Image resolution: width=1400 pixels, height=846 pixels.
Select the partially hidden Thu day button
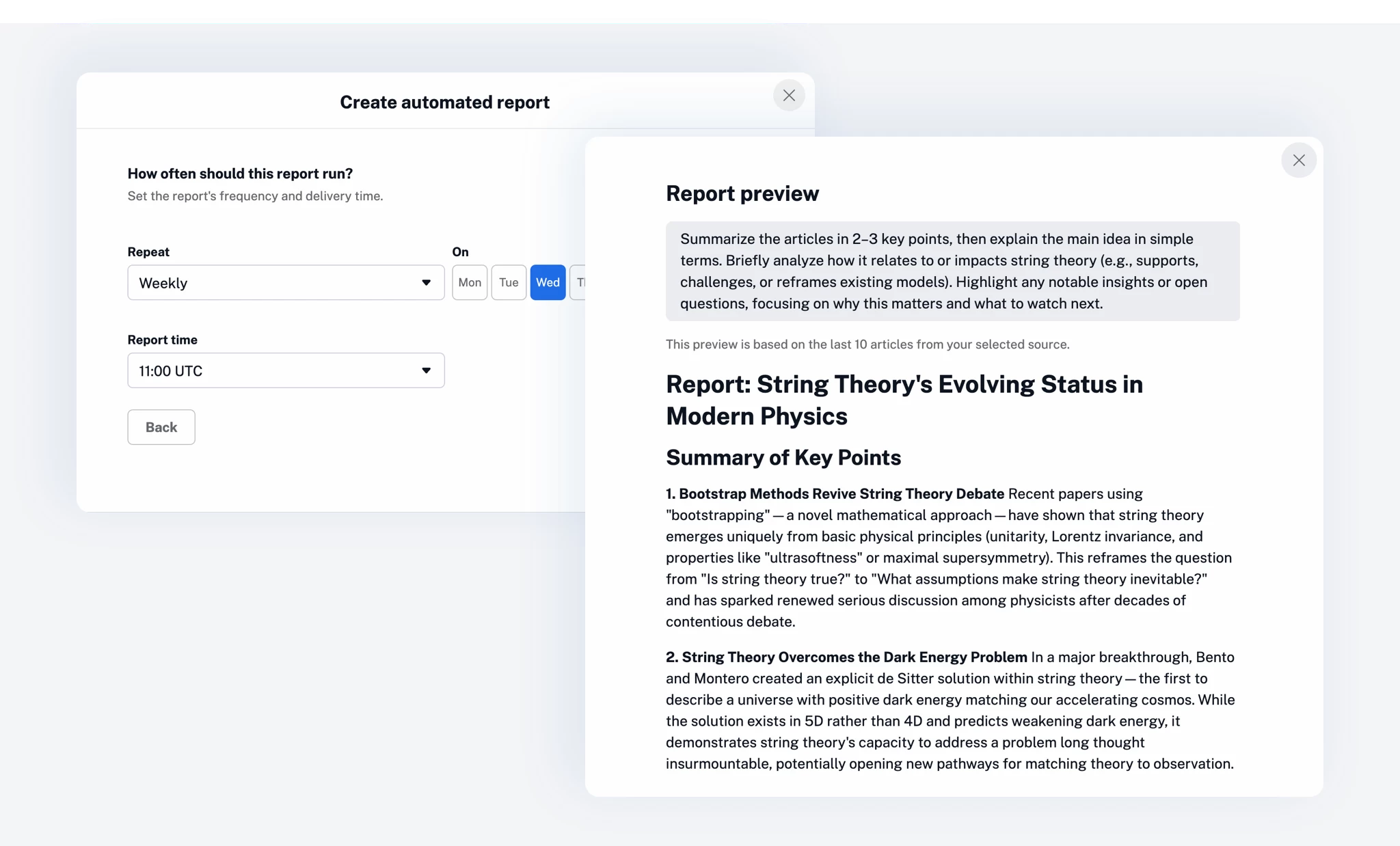click(578, 282)
